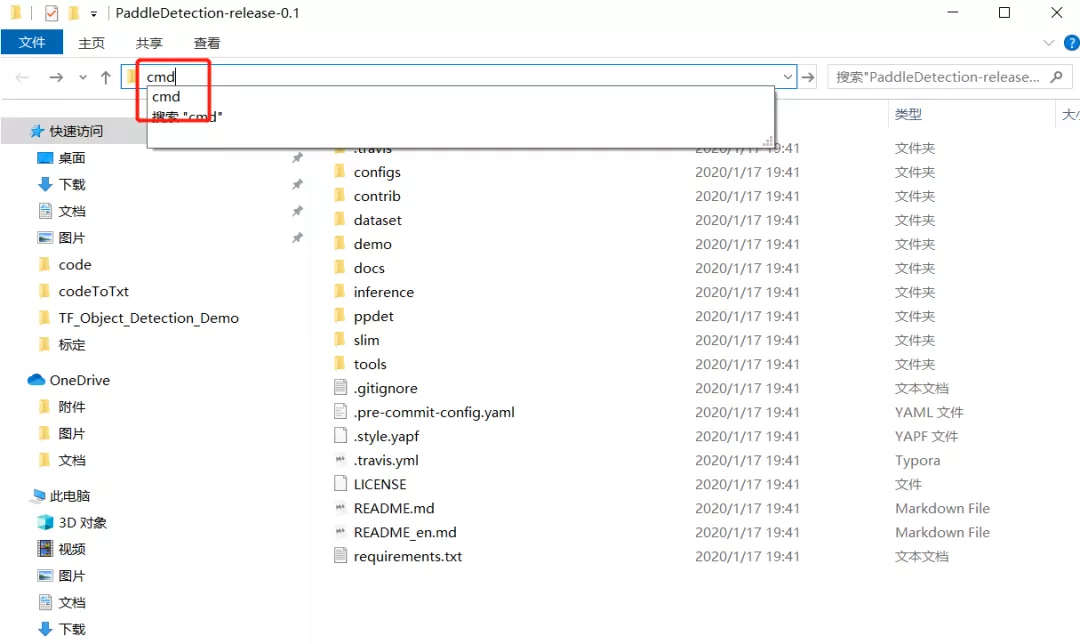
Task: Open 桌面 in quick access
Action: pyautogui.click(x=72, y=158)
